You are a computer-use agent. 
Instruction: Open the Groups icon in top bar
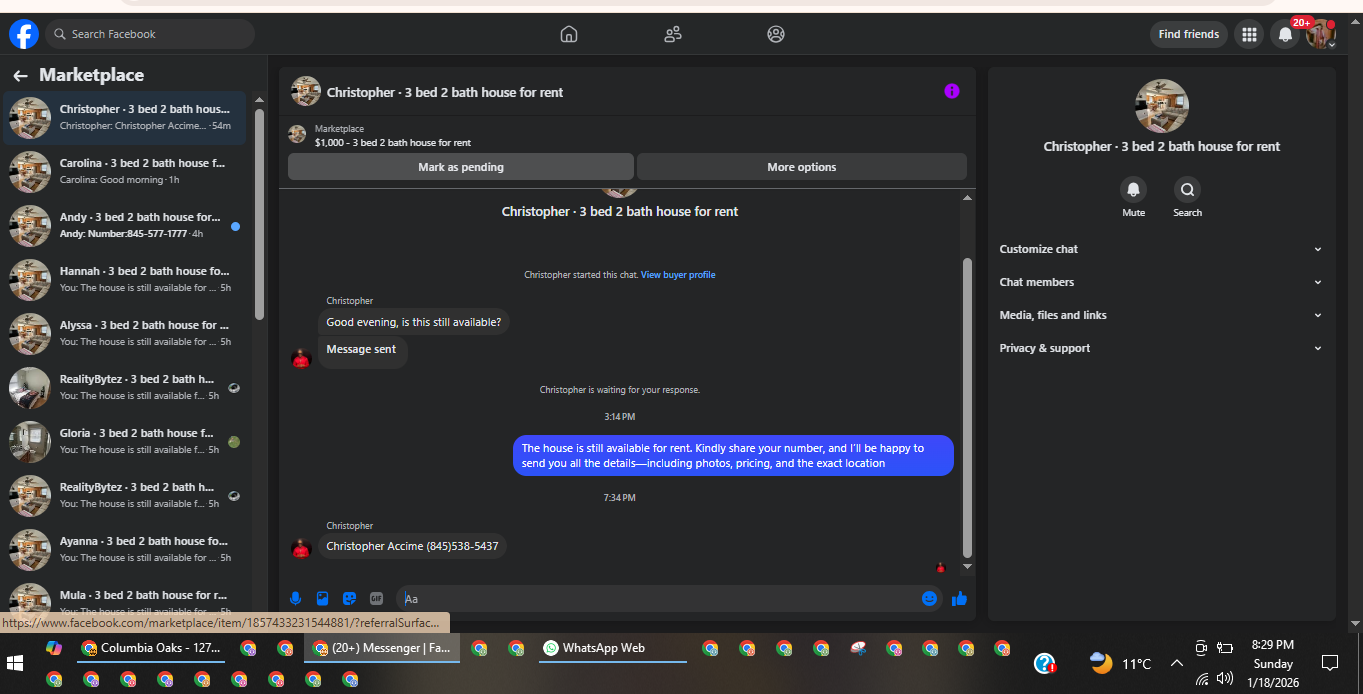[x=776, y=34]
